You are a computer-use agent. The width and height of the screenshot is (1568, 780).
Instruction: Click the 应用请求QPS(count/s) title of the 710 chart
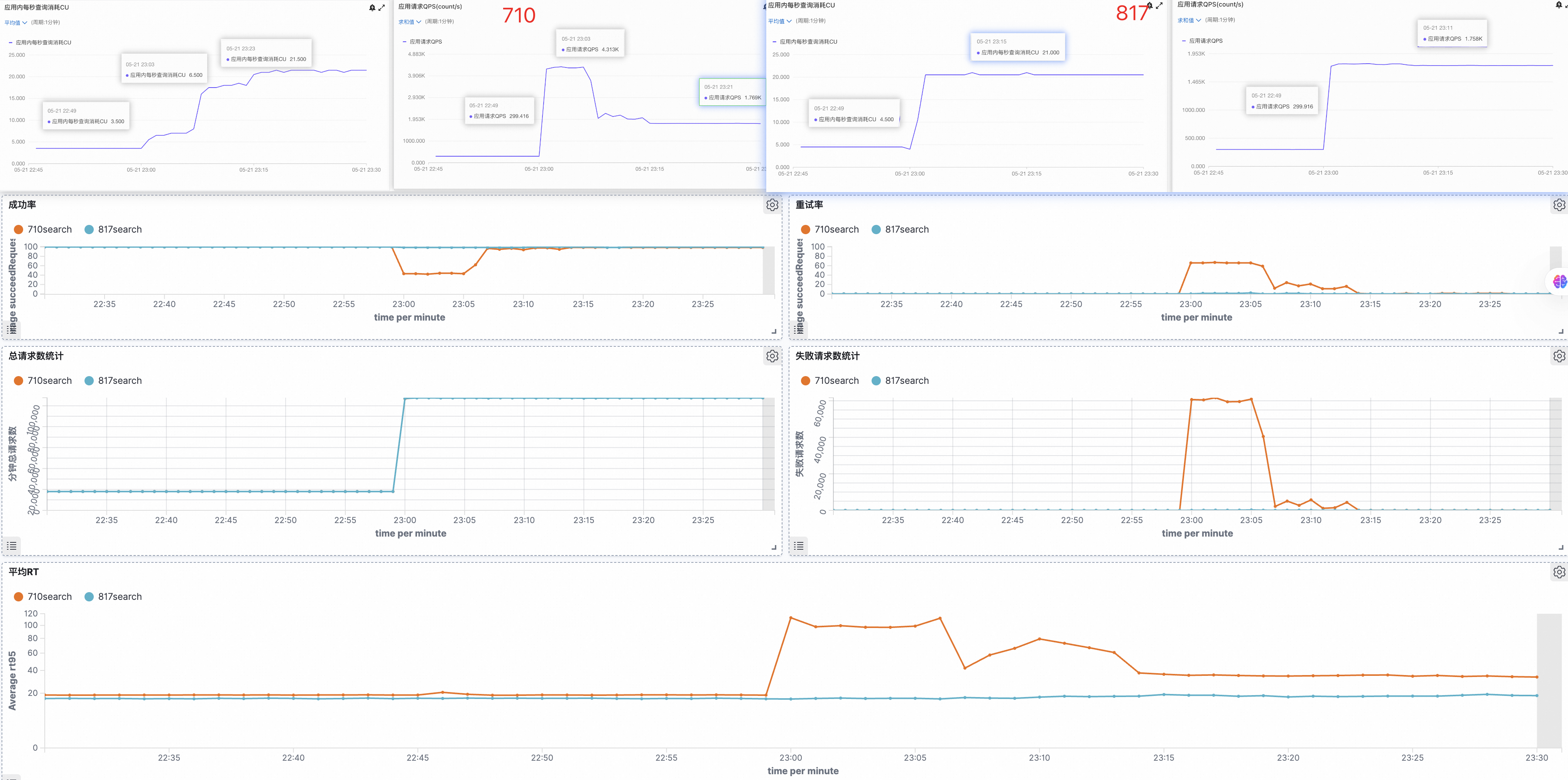pos(430,7)
